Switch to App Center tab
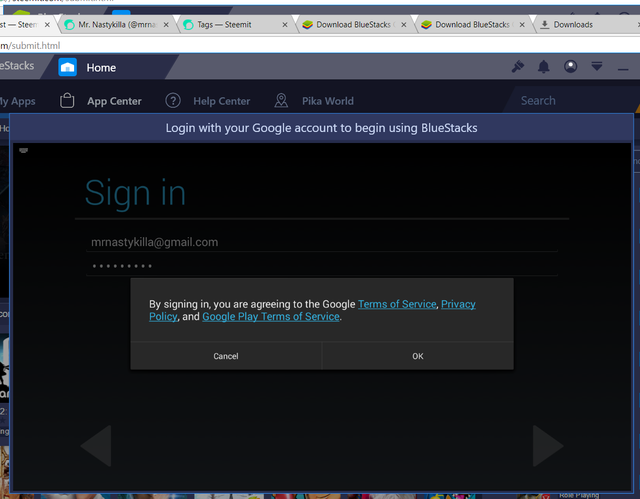The image size is (640, 499). tap(114, 101)
